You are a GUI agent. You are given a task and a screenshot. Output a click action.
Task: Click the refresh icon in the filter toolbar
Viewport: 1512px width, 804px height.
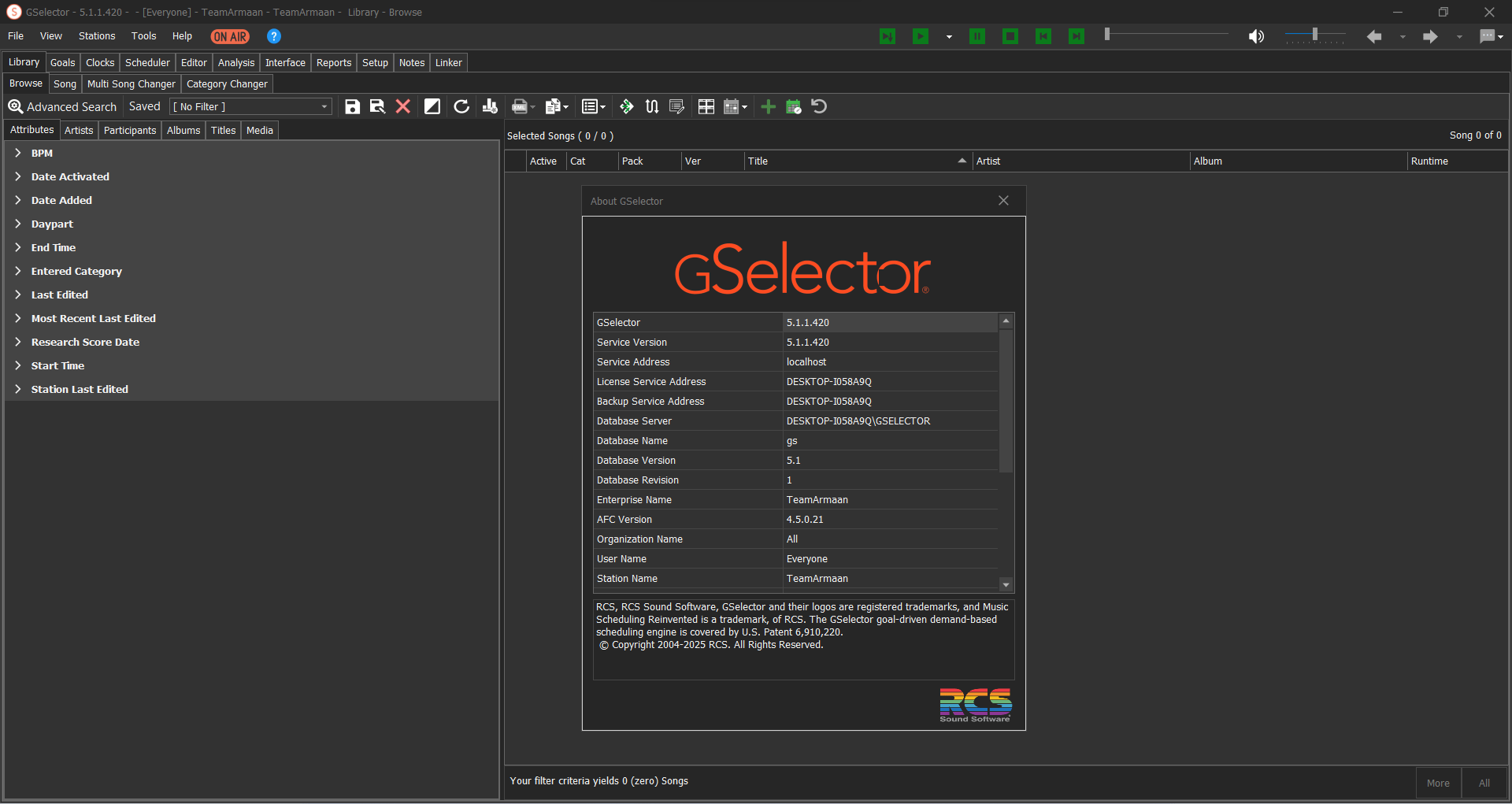click(461, 107)
